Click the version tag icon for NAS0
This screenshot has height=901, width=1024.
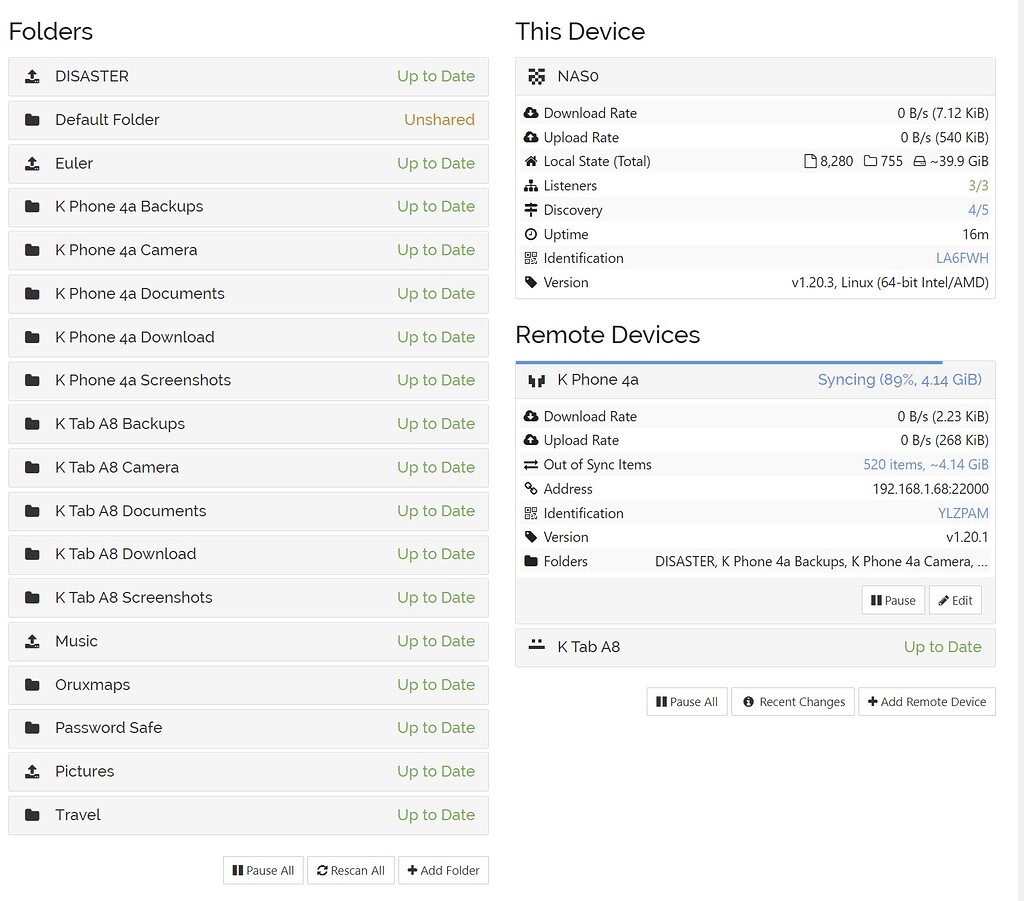[x=531, y=282]
